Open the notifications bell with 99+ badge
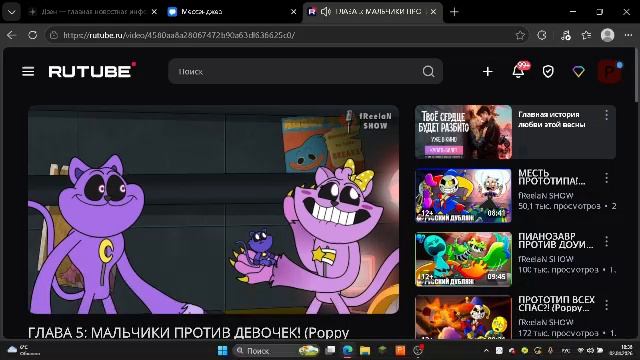 coord(519,71)
